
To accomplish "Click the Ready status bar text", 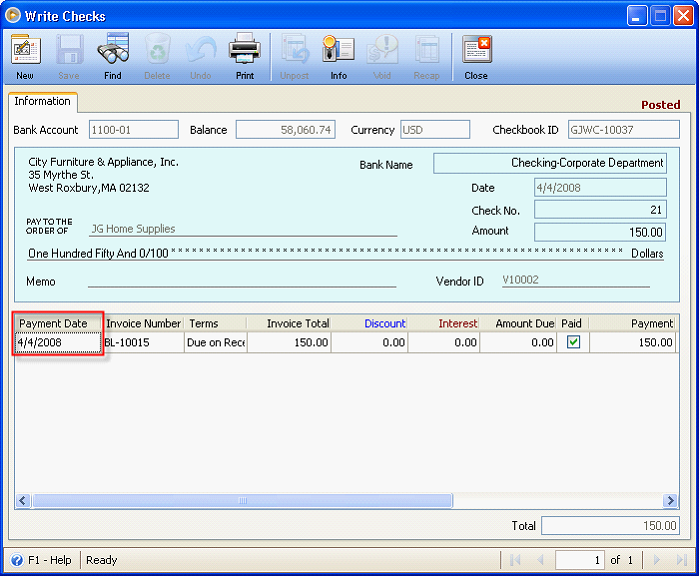I will point(101,560).
